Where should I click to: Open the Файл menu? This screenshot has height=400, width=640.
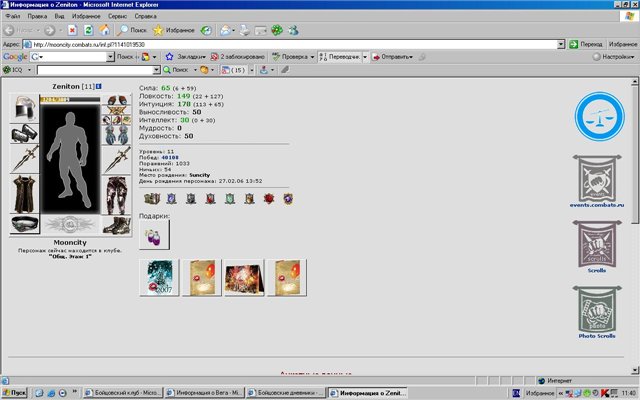pos(13,16)
